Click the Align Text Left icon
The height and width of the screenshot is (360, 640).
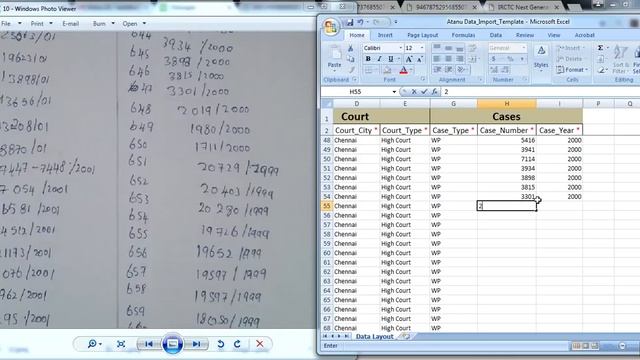[436, 59]
